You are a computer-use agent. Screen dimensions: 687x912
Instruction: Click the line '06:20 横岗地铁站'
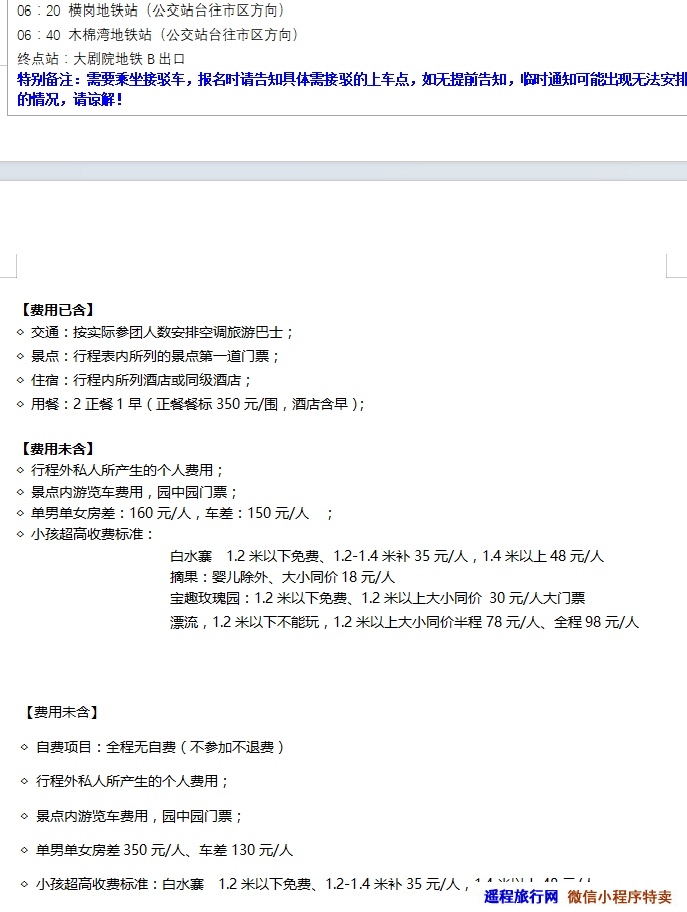coord(151,10)
